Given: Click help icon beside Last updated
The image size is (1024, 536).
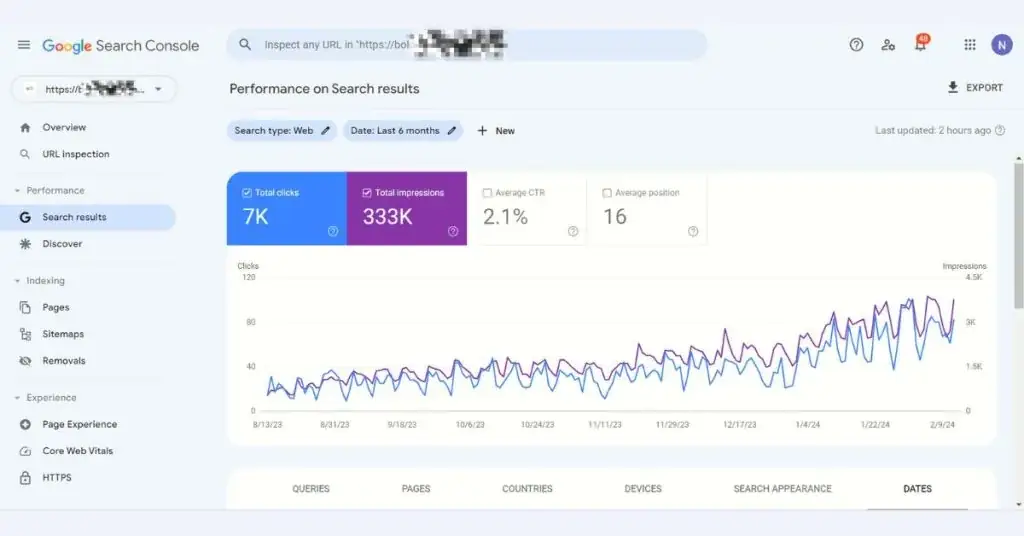Looking at the screenshot, I should tap(1000, 131).
